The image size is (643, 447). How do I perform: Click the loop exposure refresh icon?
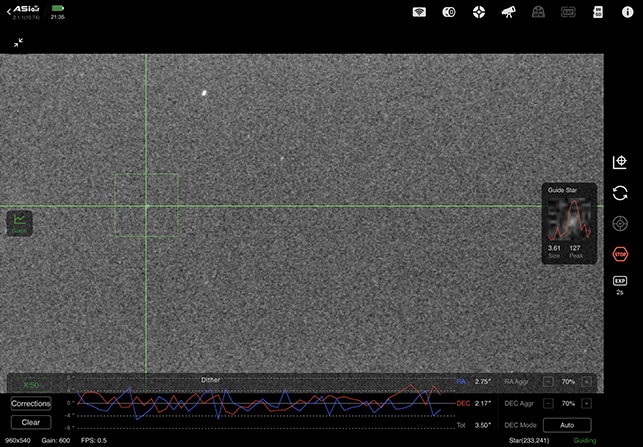point(620,193)
